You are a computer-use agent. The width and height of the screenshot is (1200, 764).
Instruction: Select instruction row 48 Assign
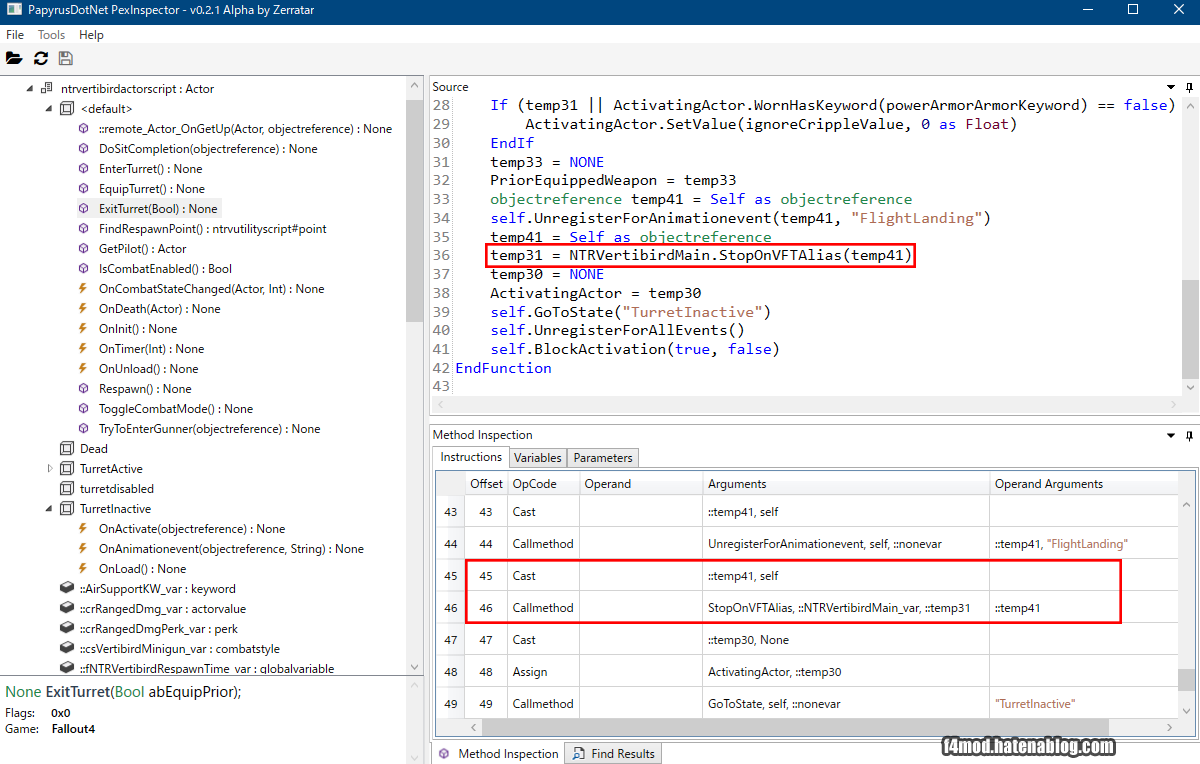click(x=807, y=672)
